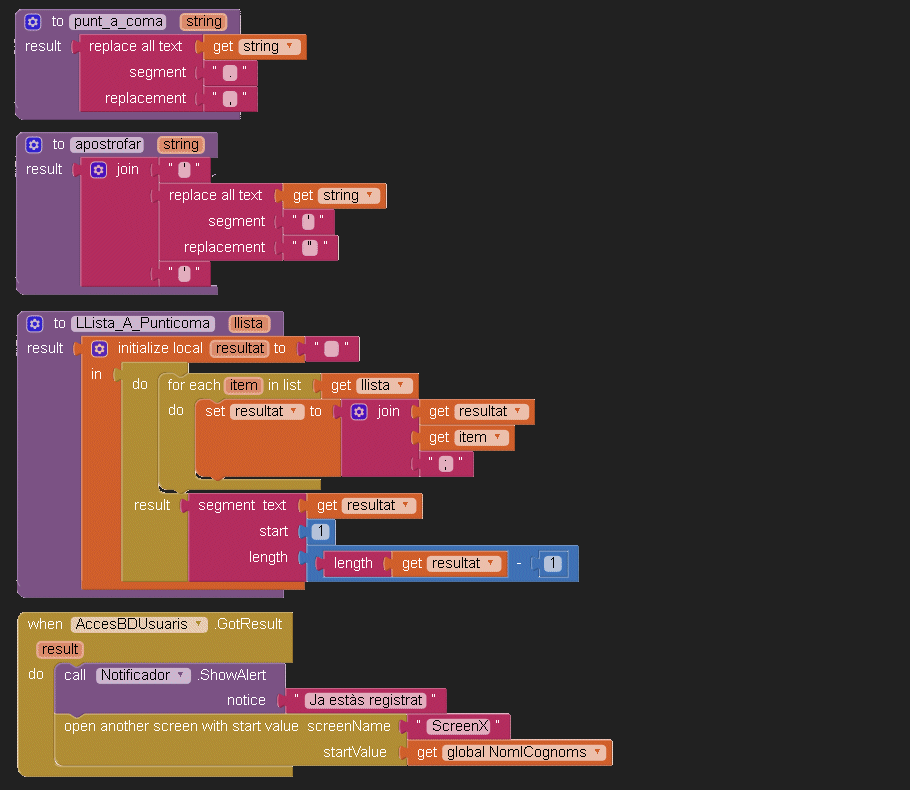
Task: Open the join gear in set resultat block
Action: [x=359, y=412]
